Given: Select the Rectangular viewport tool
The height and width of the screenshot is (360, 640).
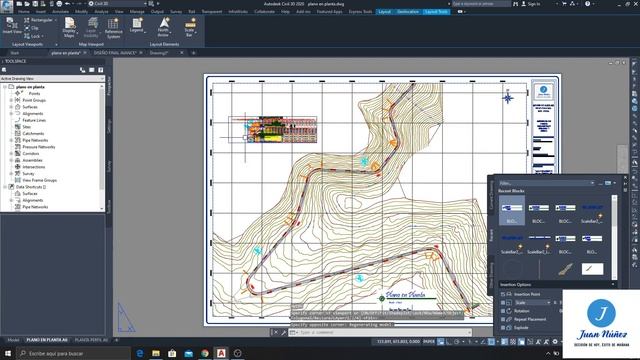Looking at the screenshot, I should (40, 20).
